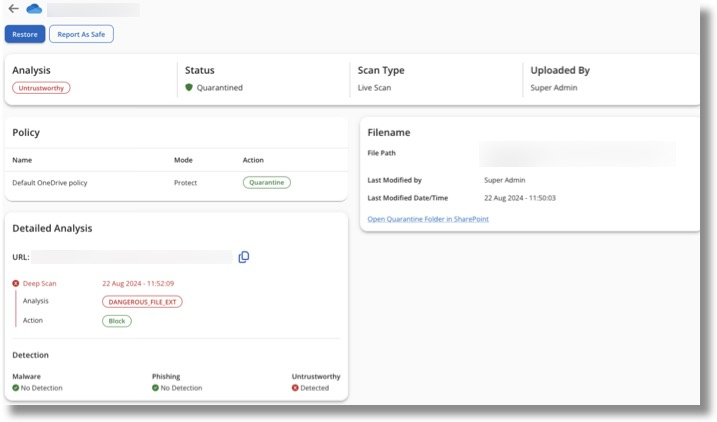Screen dimensions: 717x422
Task: Click the red Detected icon under Untrustworthy
Action: click(295, 388)
